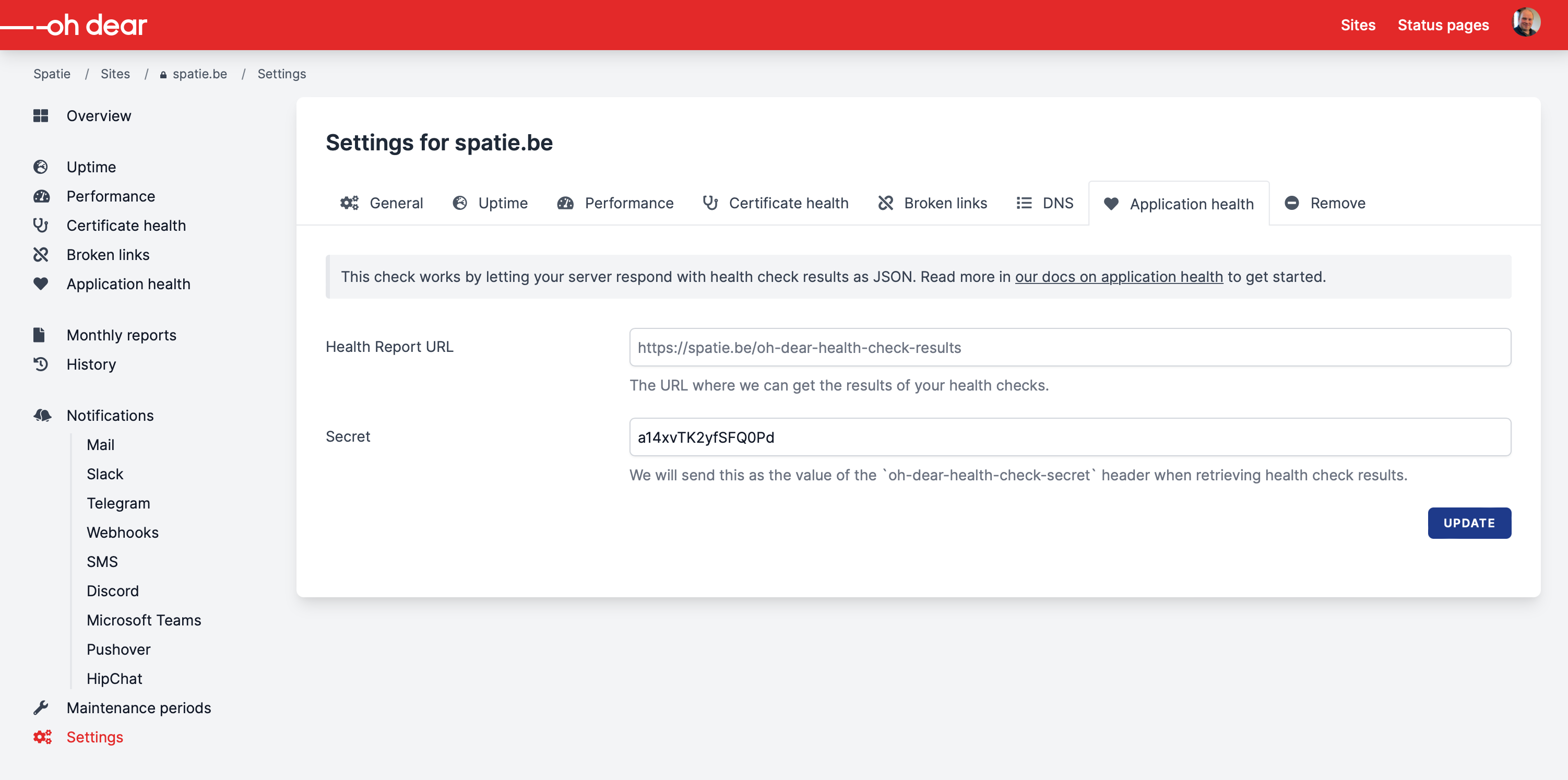The image size is (1568, 780).
Task: Click the General gears icon in tabs
Action: [349, 203]
